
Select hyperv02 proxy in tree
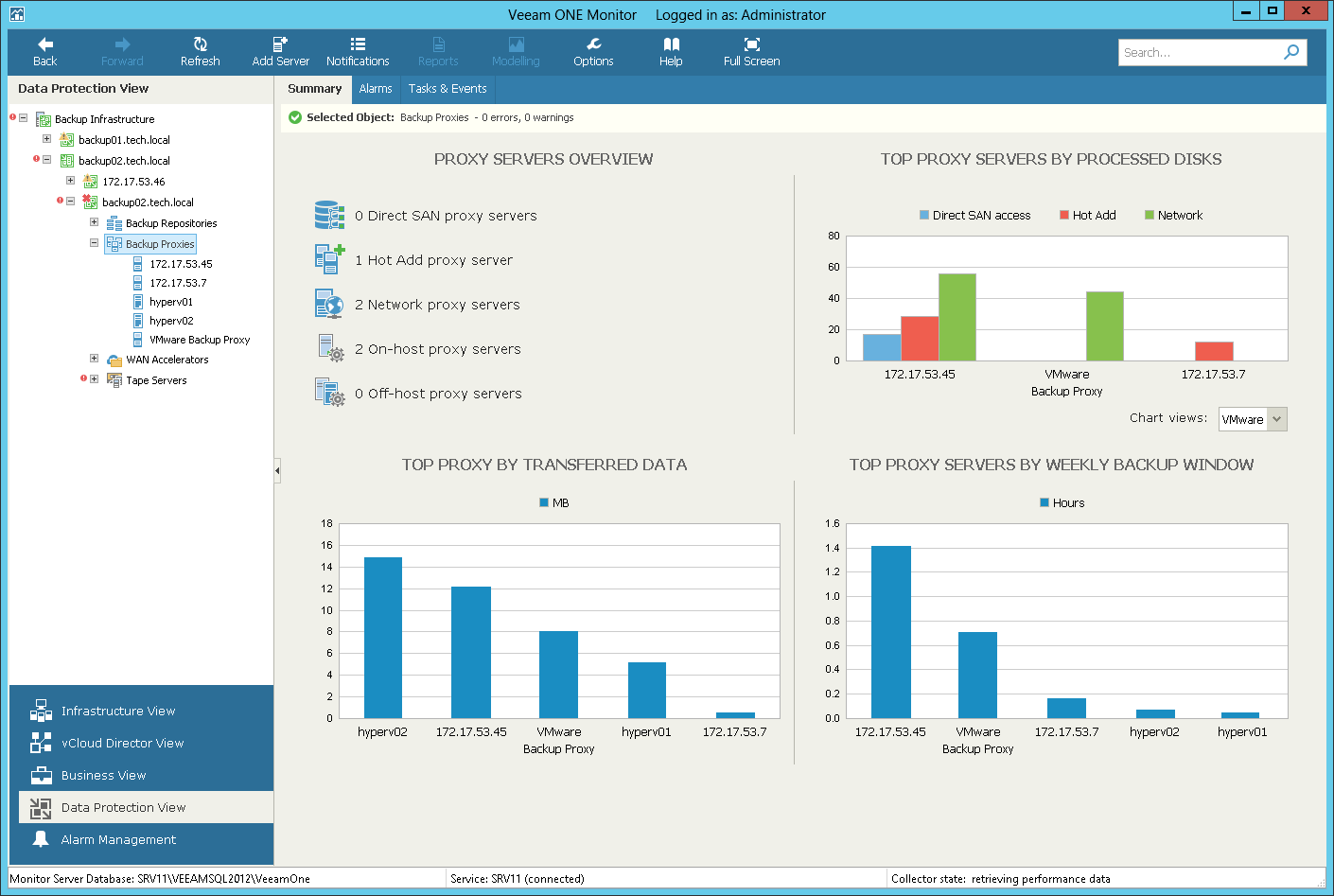171,321
